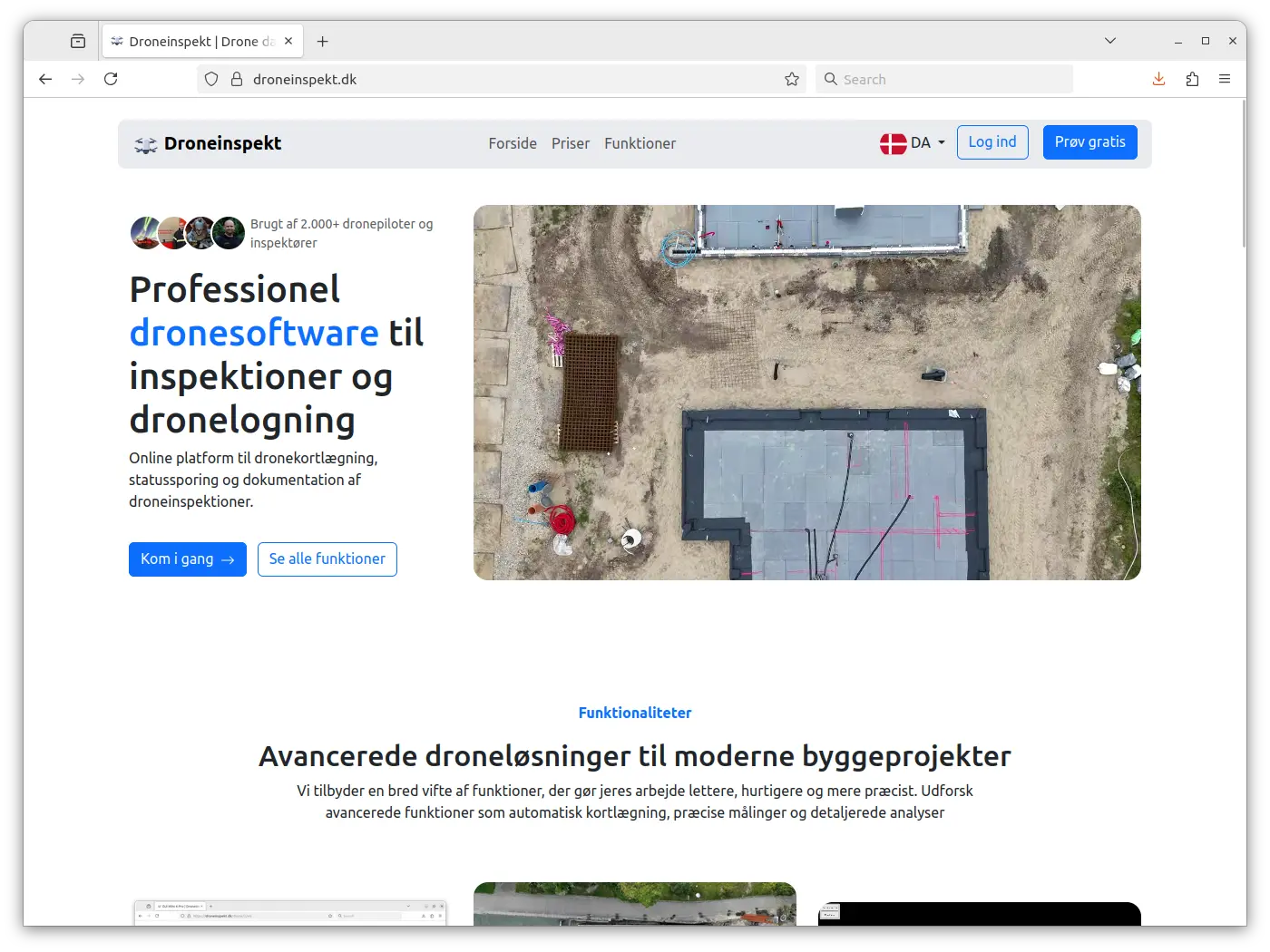Click the Droneinspekt drone logo icon
This screenshot has height=952, width=1270.
pyautogui.click(x=145, y=143)
